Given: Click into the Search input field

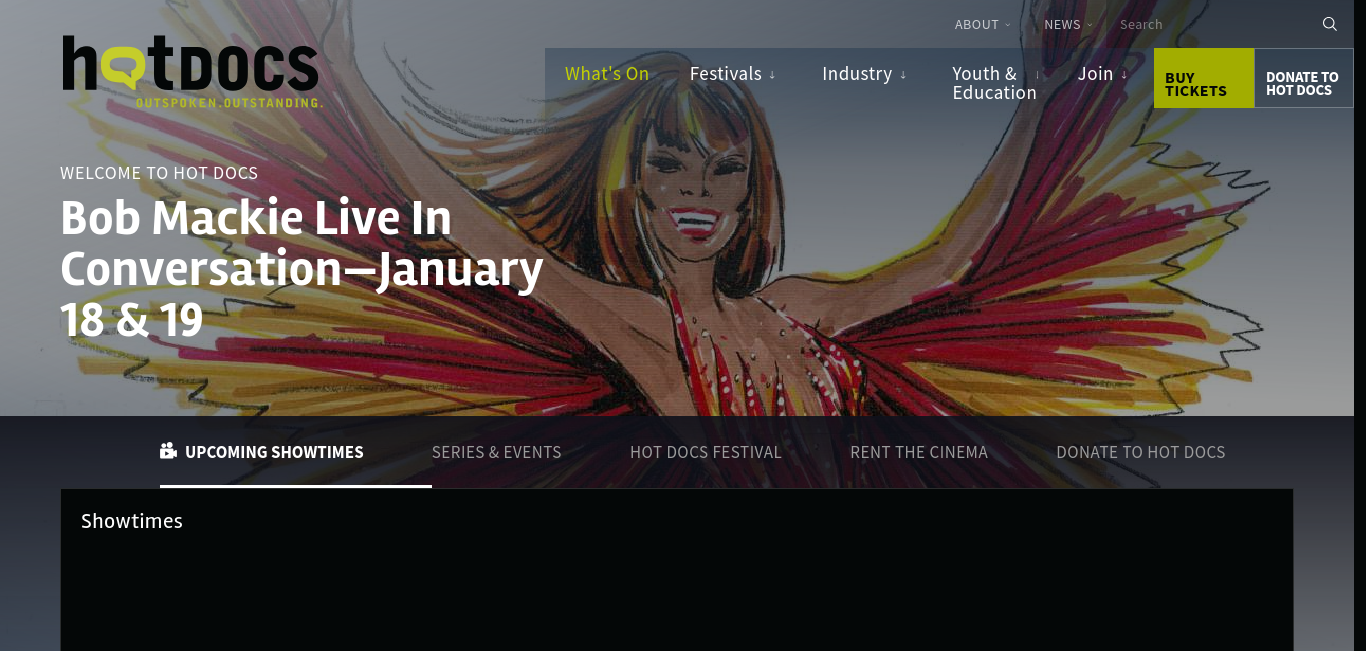Looking at the screenshot, I should (1215, 24).
